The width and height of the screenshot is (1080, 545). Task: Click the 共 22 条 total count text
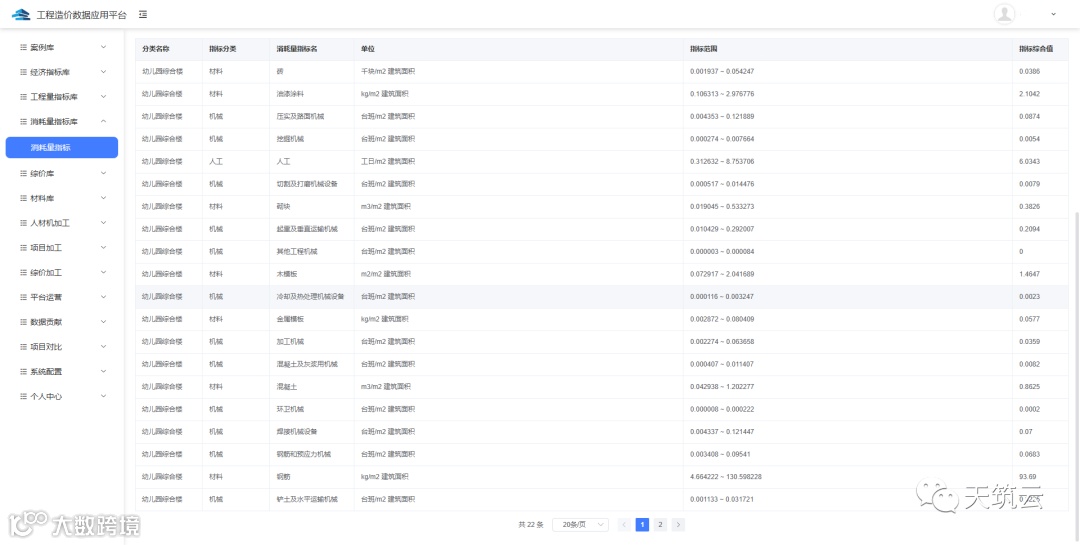pyautogui.click(x=531, y=525)
